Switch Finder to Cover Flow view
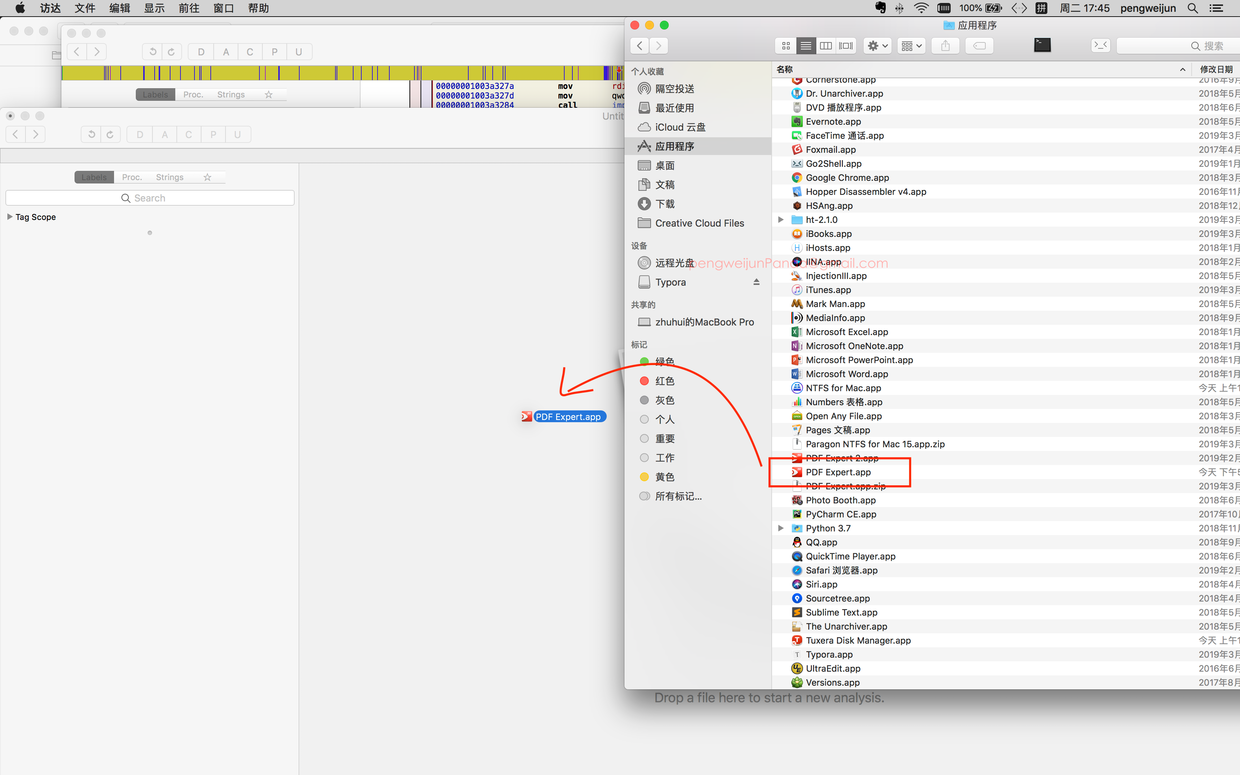This screenshot has width=1240, height=775. (846, 46)
